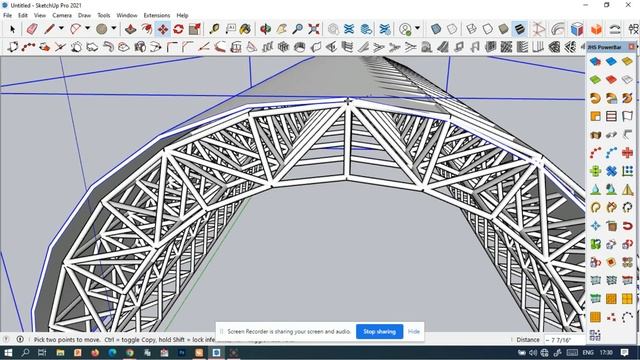Open the Windows Start menu
Screen dimensions: 640x360
[x=8, y=353]
